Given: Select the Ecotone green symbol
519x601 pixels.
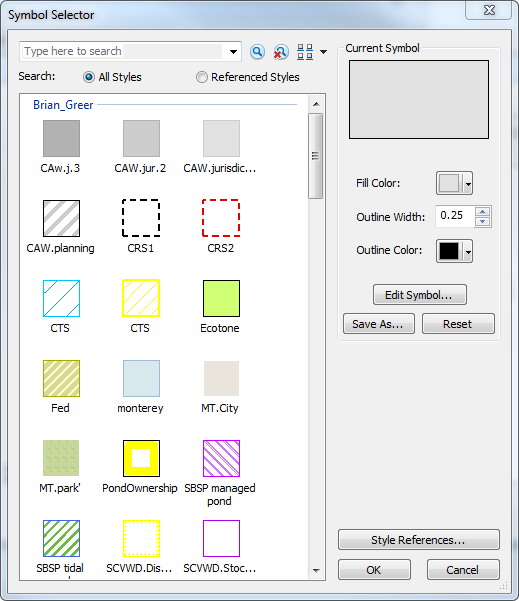Looking at the screenshot, I should [221, 298].
